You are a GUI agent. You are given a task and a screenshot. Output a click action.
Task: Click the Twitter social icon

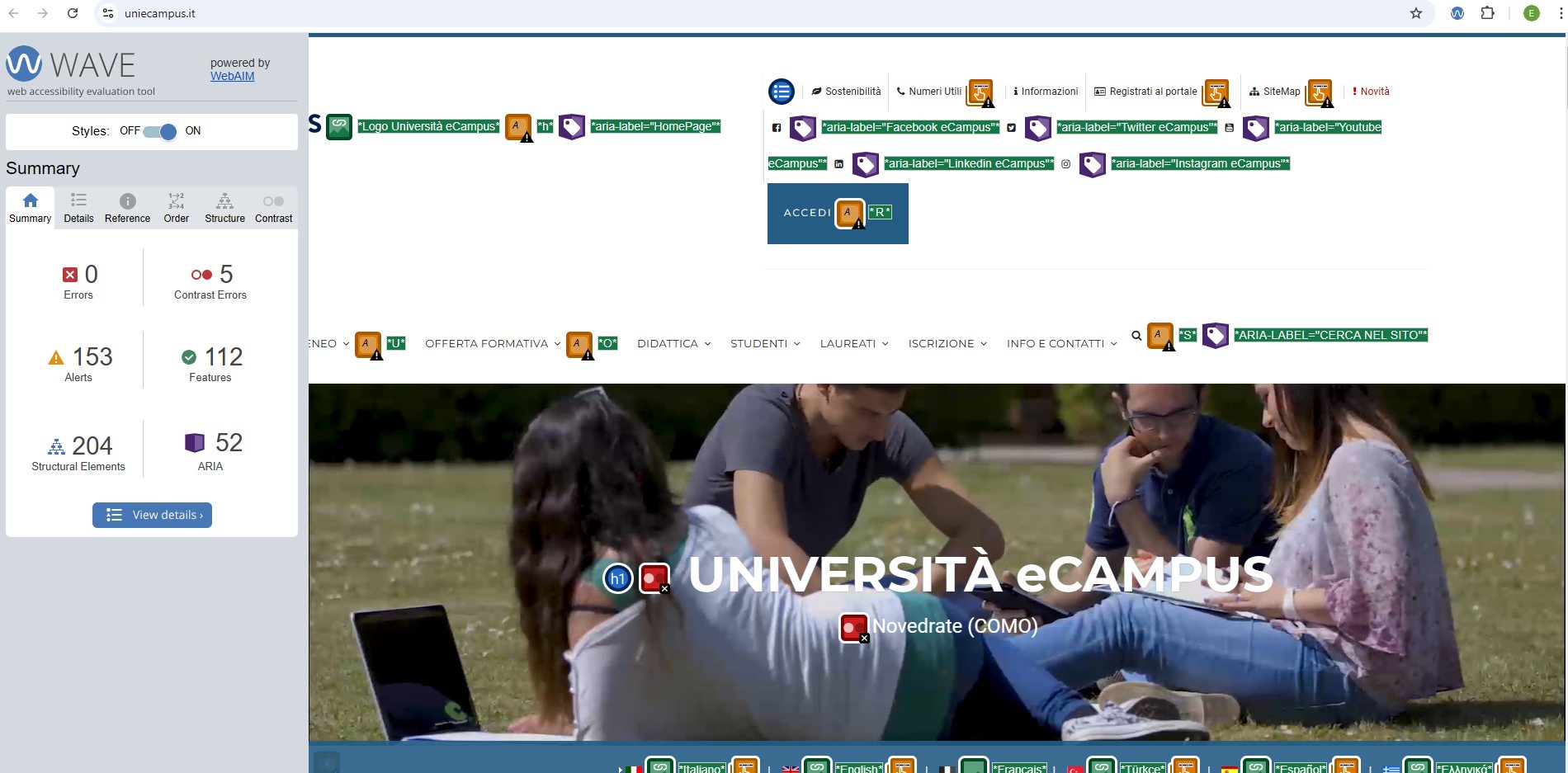tap(1011, 128)
